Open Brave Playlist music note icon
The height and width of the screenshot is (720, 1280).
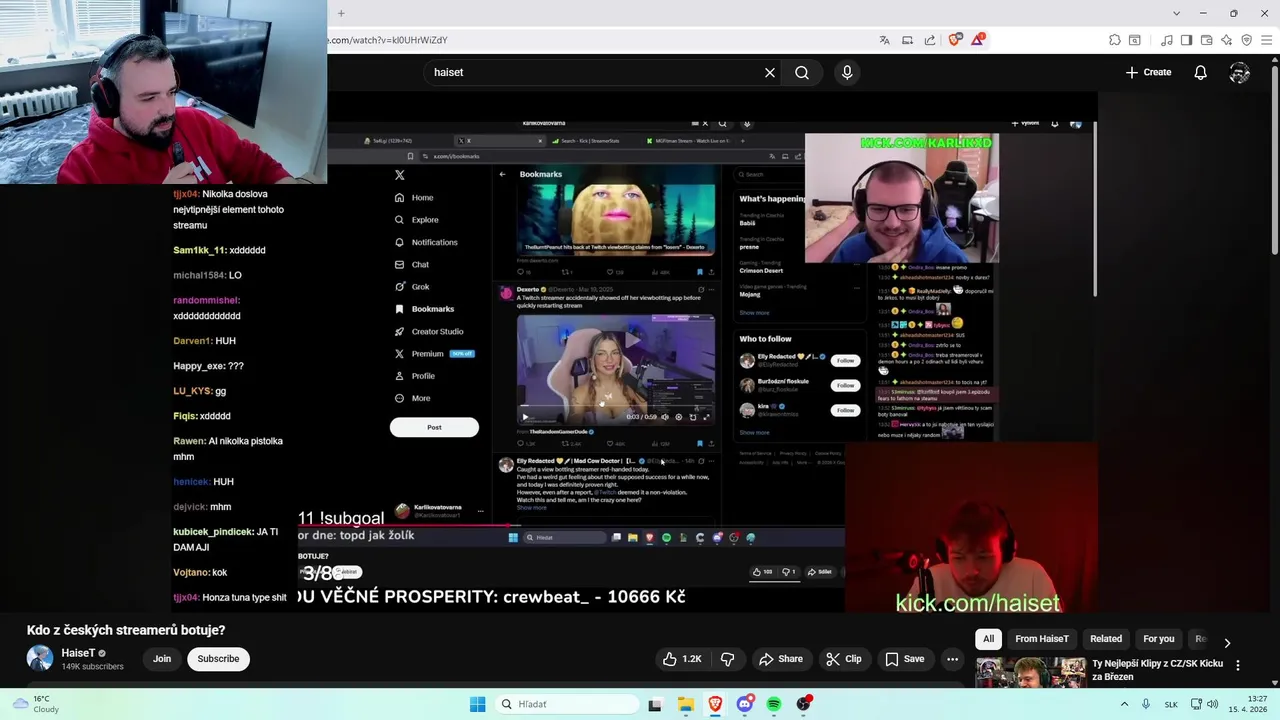point(1167,40)
